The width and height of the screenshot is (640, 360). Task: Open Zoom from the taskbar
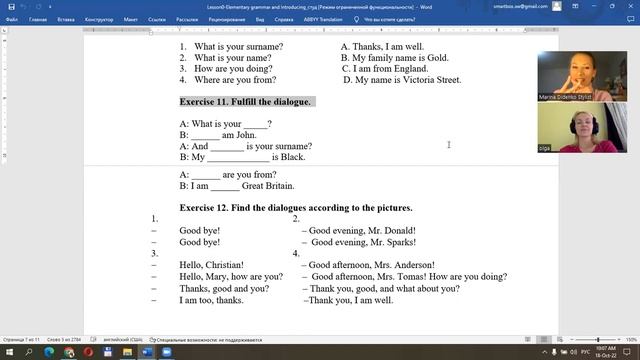click(167, 352)
